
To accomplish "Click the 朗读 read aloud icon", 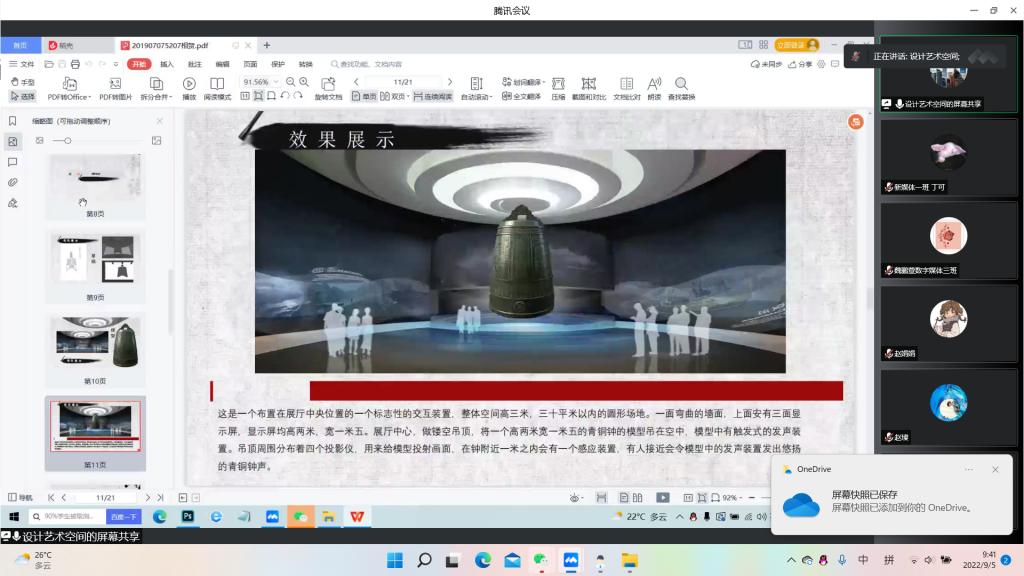I will pyautogui.click(x=654, y=87).
